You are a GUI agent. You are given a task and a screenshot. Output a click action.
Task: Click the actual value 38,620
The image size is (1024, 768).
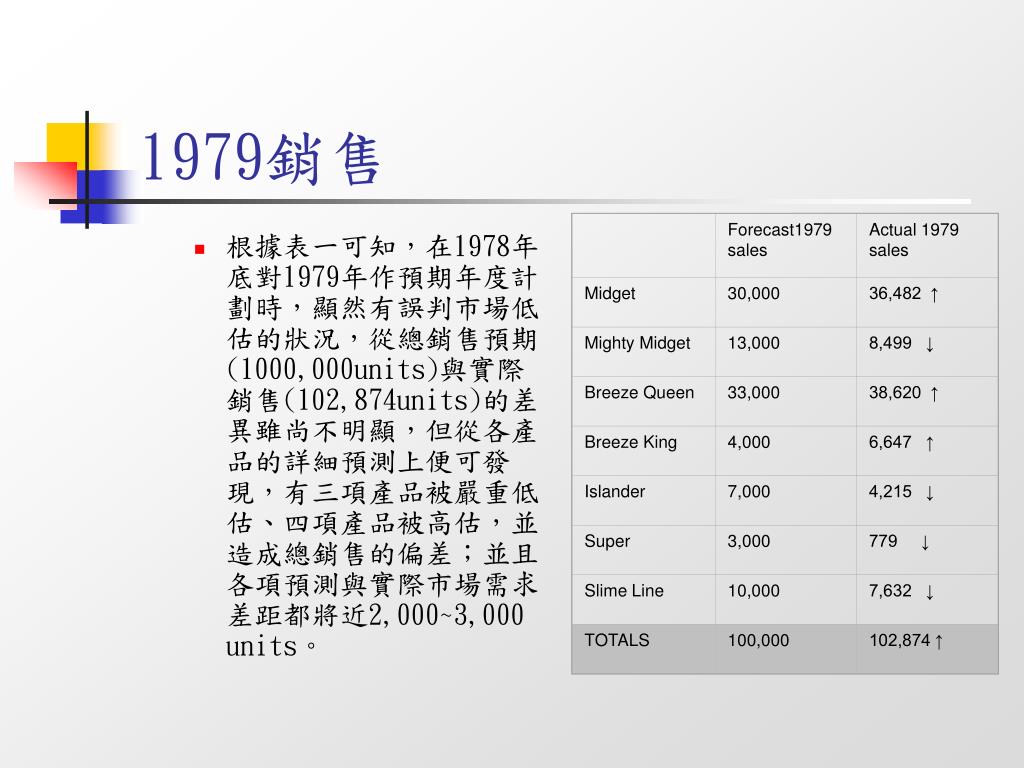tap(895, 392)
